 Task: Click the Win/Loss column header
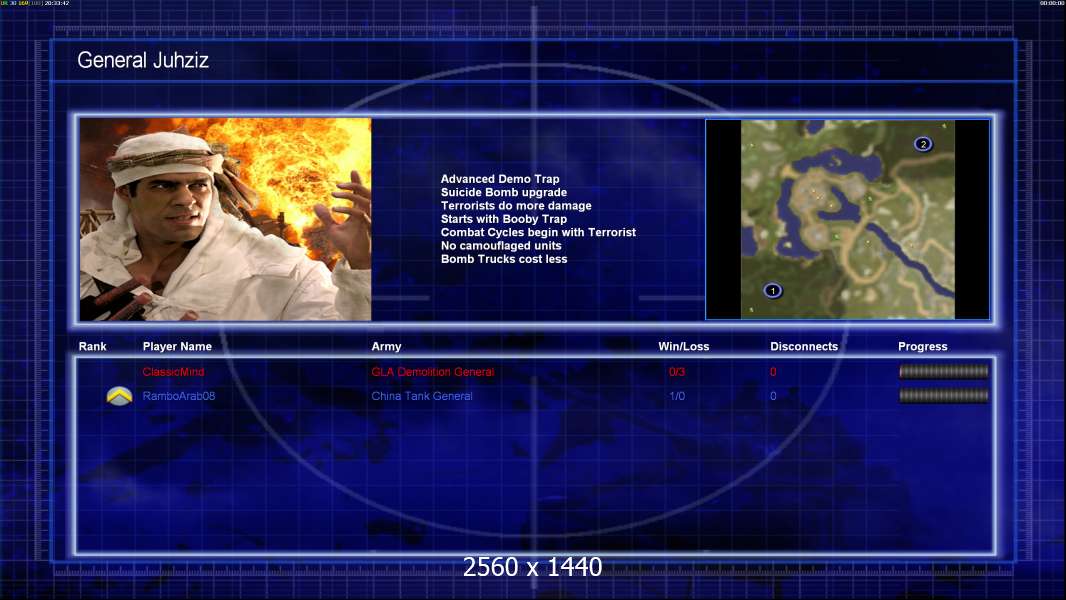[x=683, y=347]
